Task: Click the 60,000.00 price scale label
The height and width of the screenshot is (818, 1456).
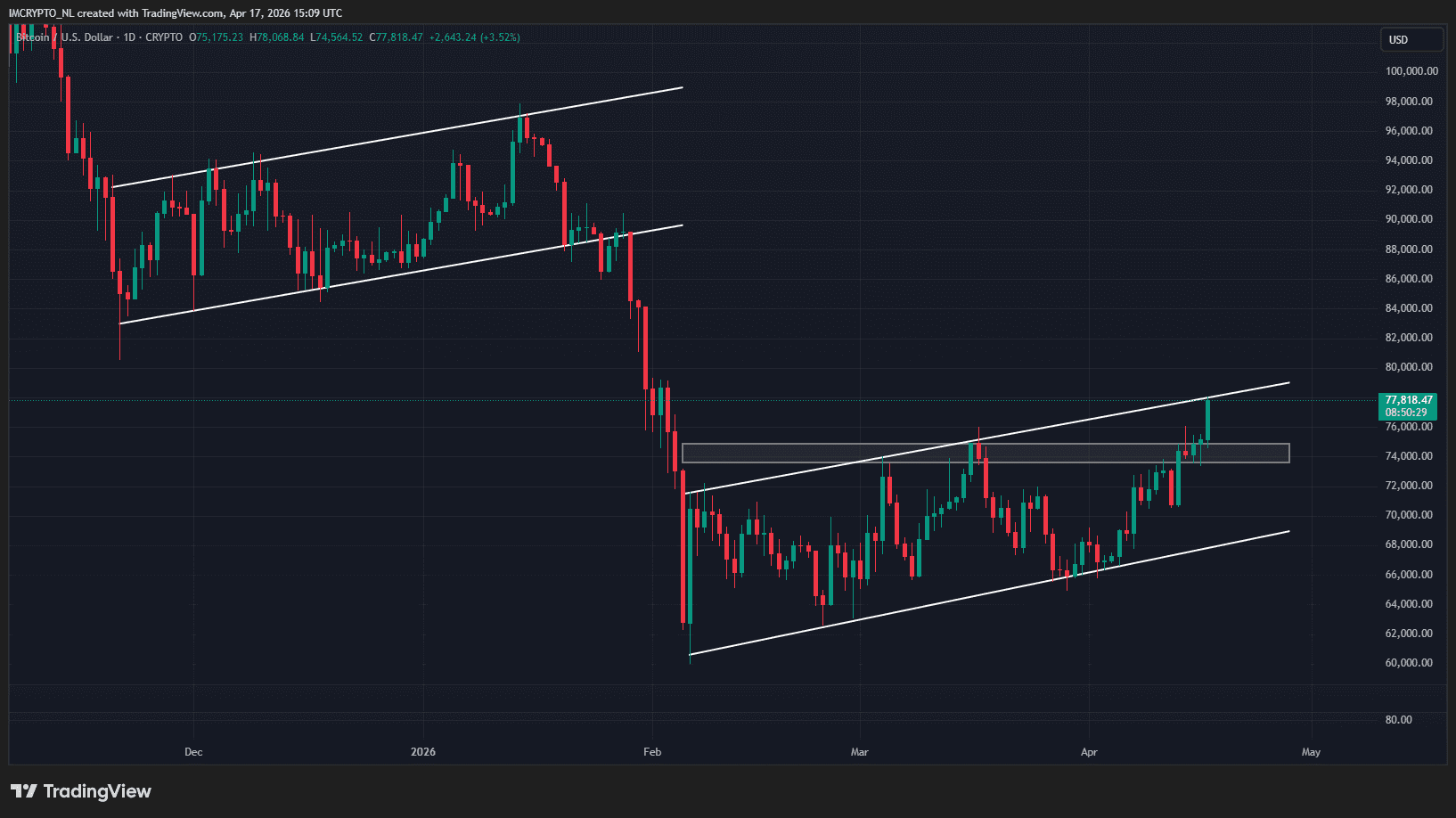Action: (1409, 663)
